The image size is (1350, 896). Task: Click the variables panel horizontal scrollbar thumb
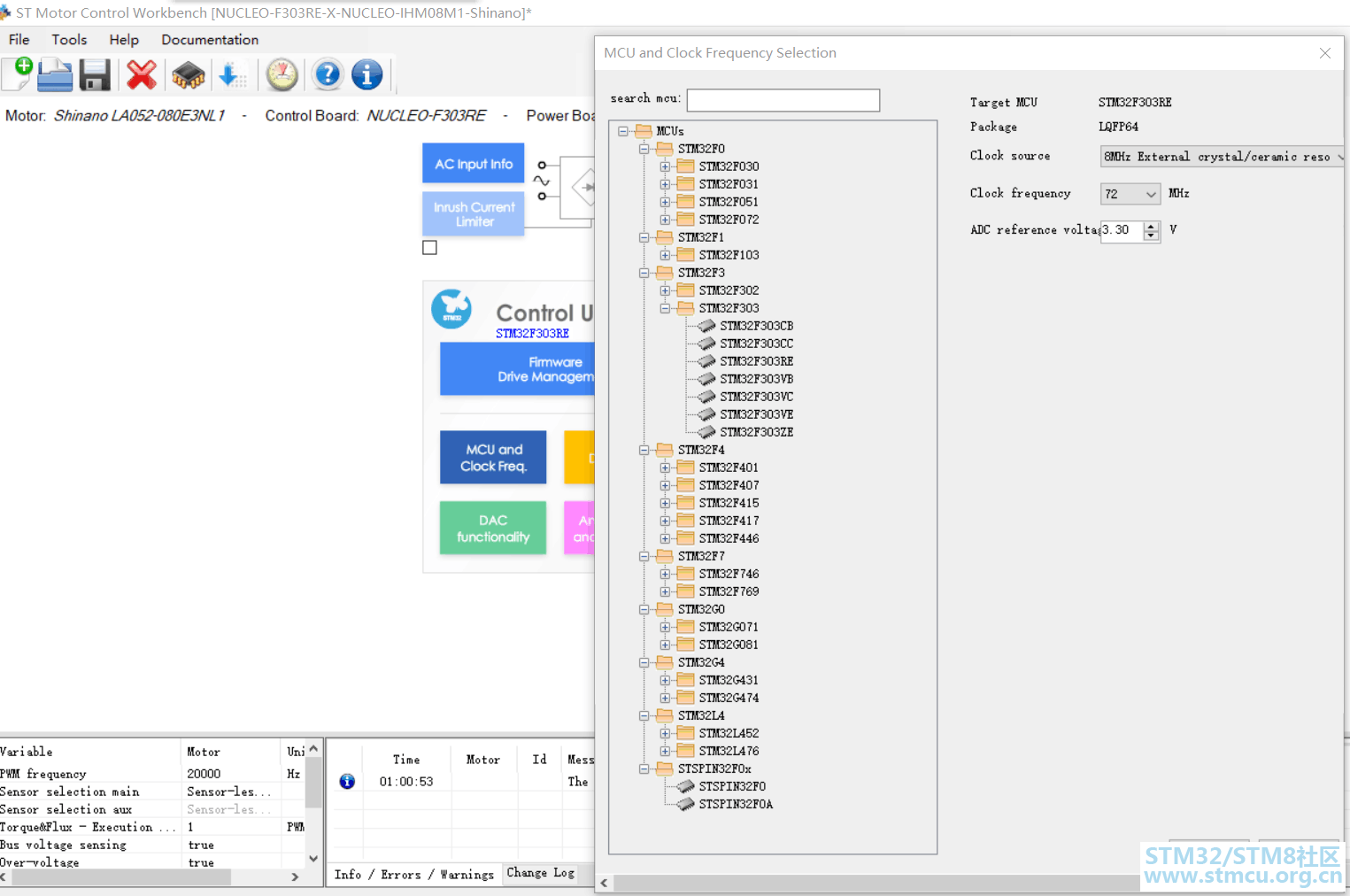pyautogui.click(x=121, y=877)
